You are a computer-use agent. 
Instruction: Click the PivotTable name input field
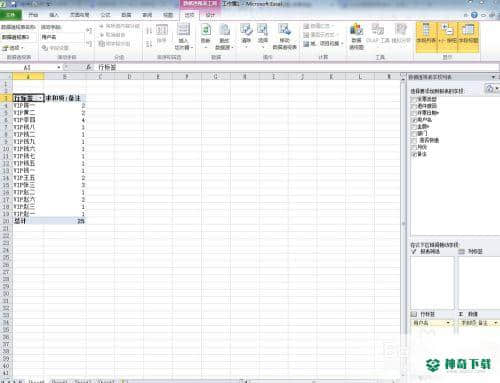click(x=19, y=37)
